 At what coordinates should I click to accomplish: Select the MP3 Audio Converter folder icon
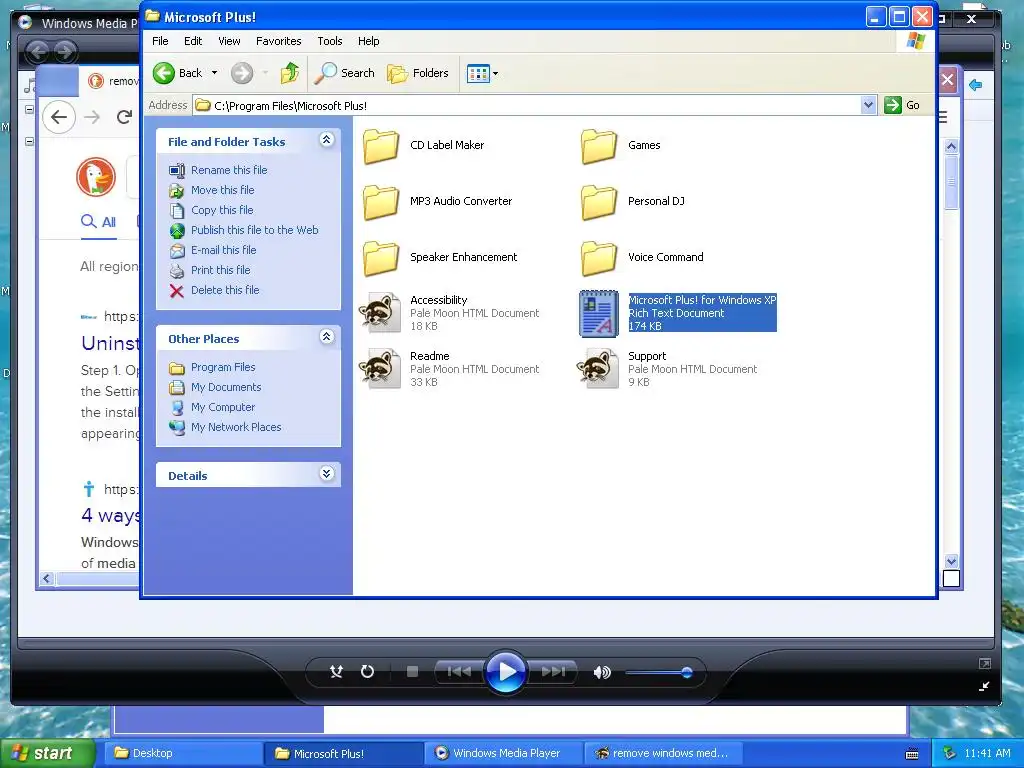click(x=381, y=202)
